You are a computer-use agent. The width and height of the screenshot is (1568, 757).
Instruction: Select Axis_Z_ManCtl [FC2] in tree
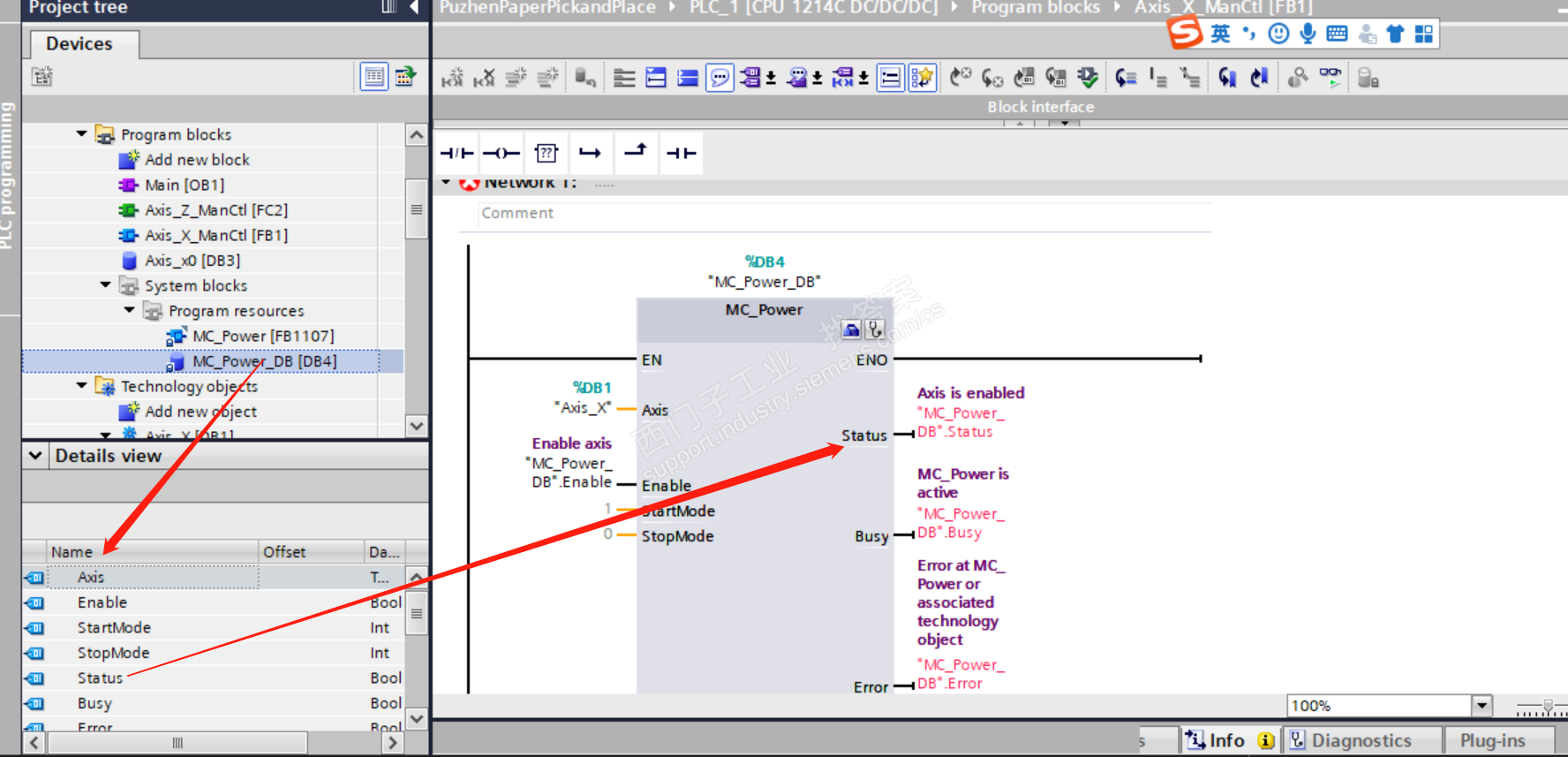click(x=216, y=210)
